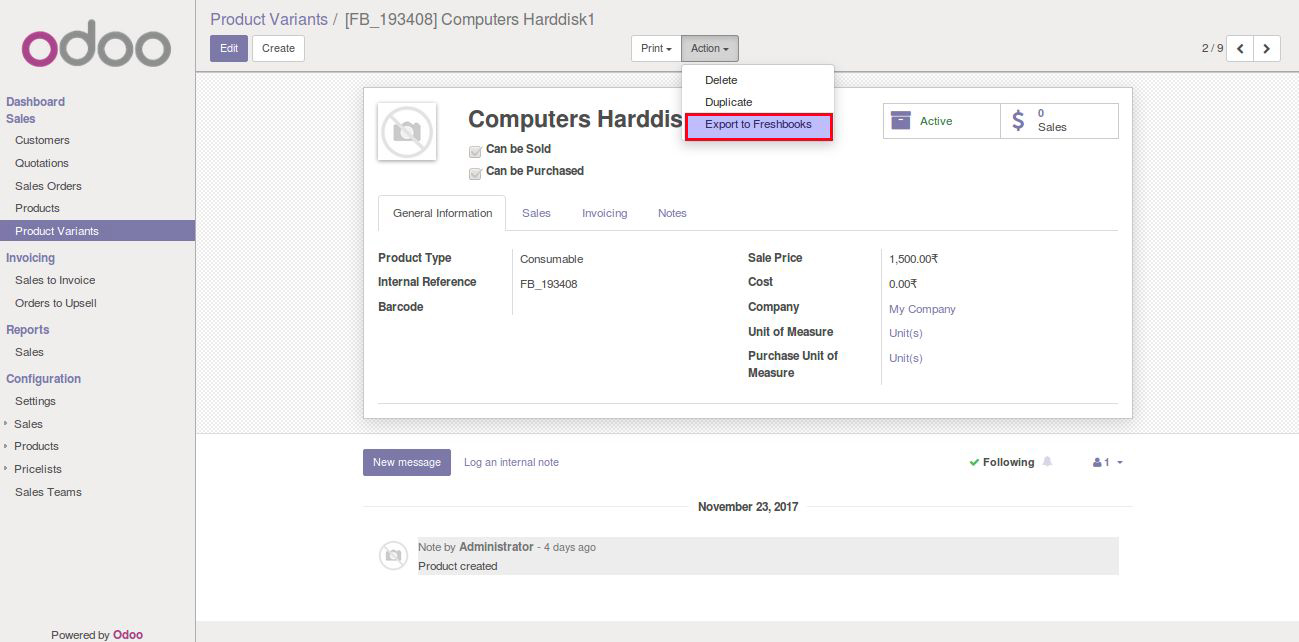Switch to the Notes tab
The image size is (1299, 642).
point(672,213)
